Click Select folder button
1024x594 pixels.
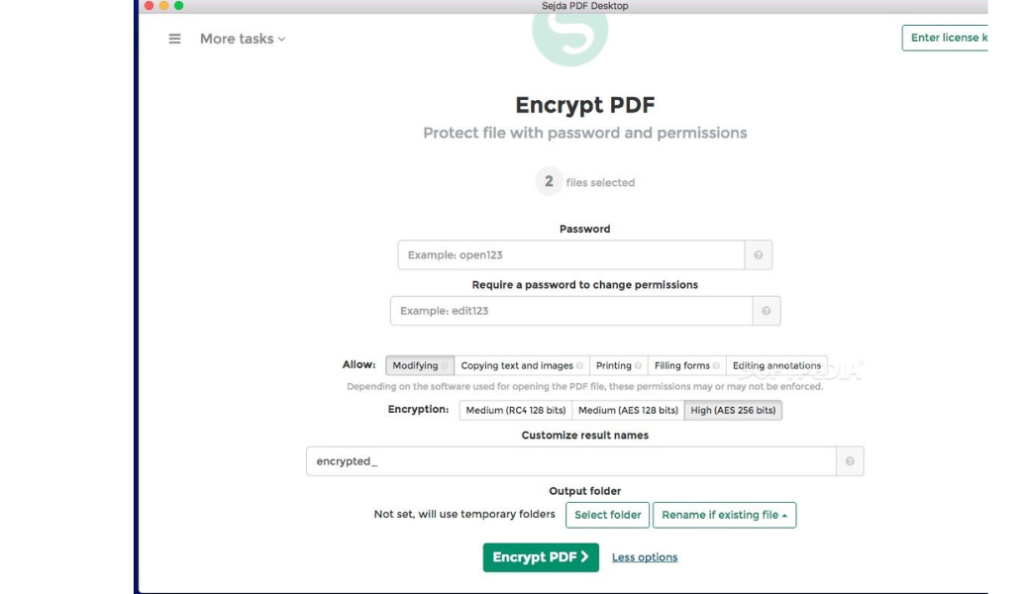607,515
